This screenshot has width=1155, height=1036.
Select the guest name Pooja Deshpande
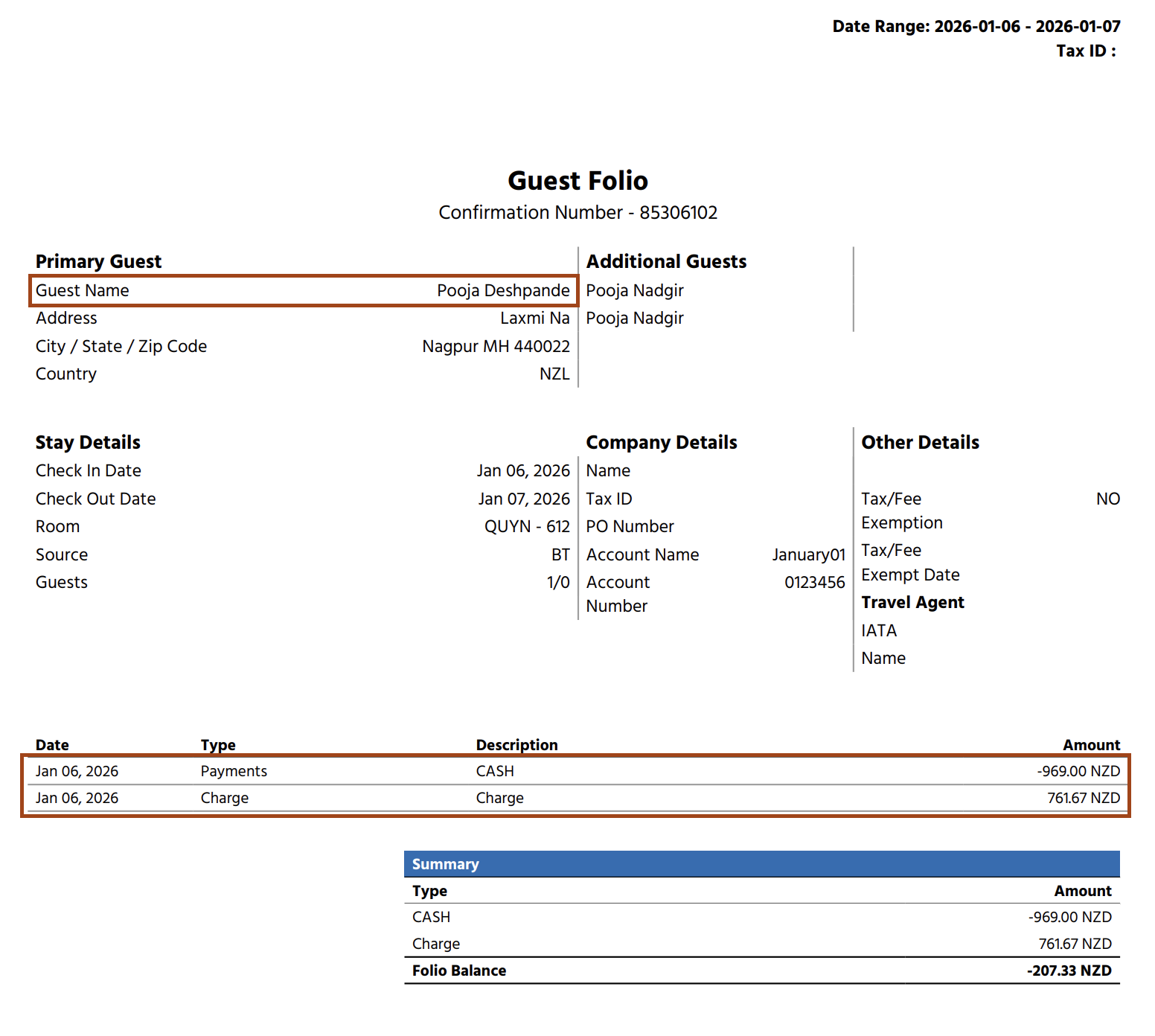point(503,290)
